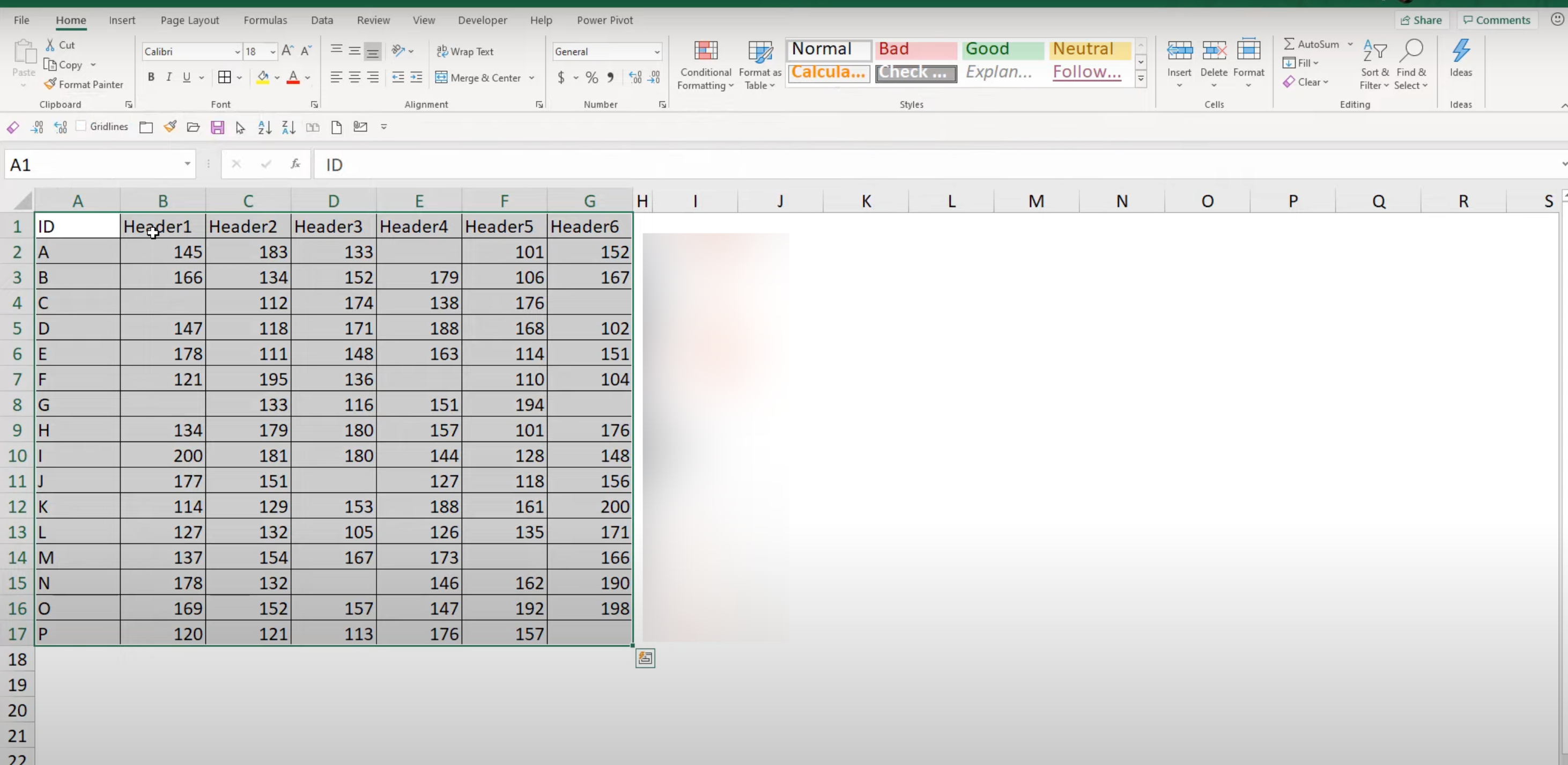Expand the Name Box dropdown arrow

(187, 164)
